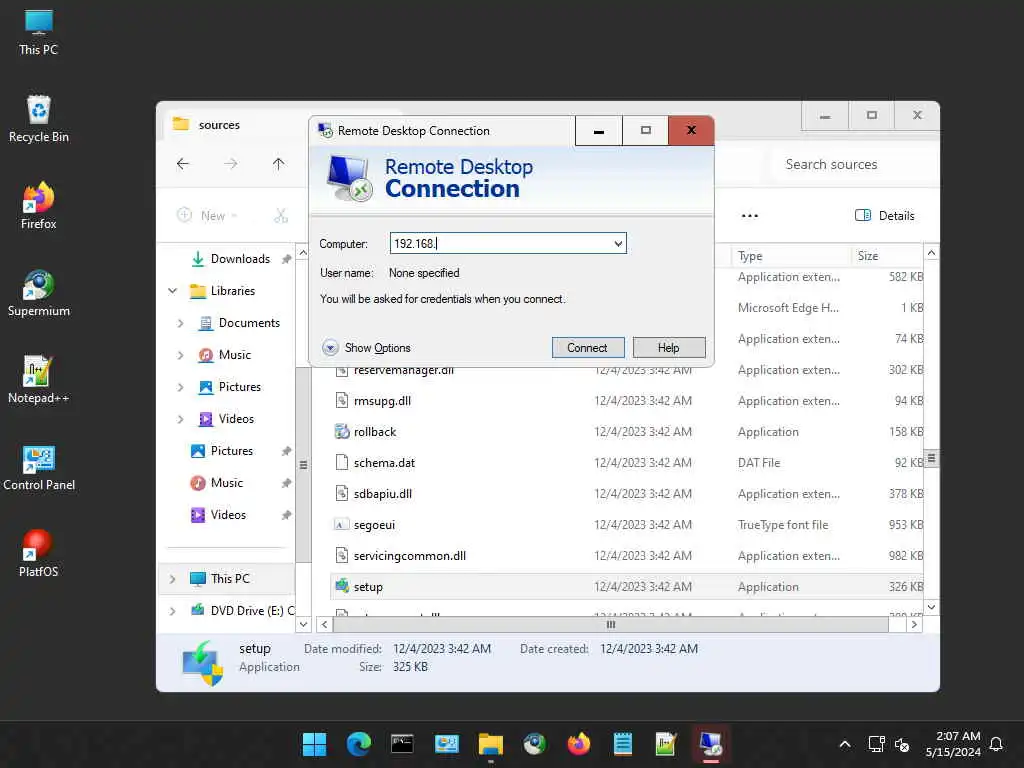Click the horizontal scrollbar in file list
The width and height of the screenshot is (1024, 768).
[611, 624]
